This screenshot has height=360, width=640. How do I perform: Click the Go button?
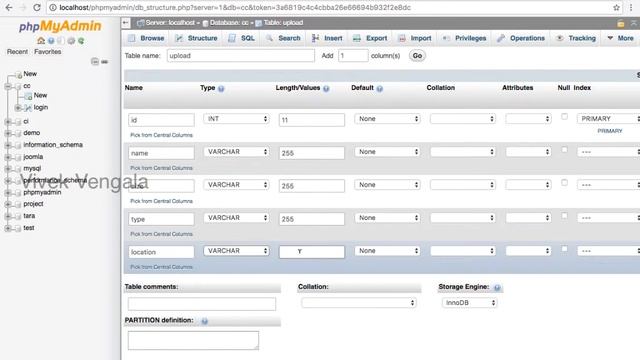pyautogui.click(x=417, y=56)
